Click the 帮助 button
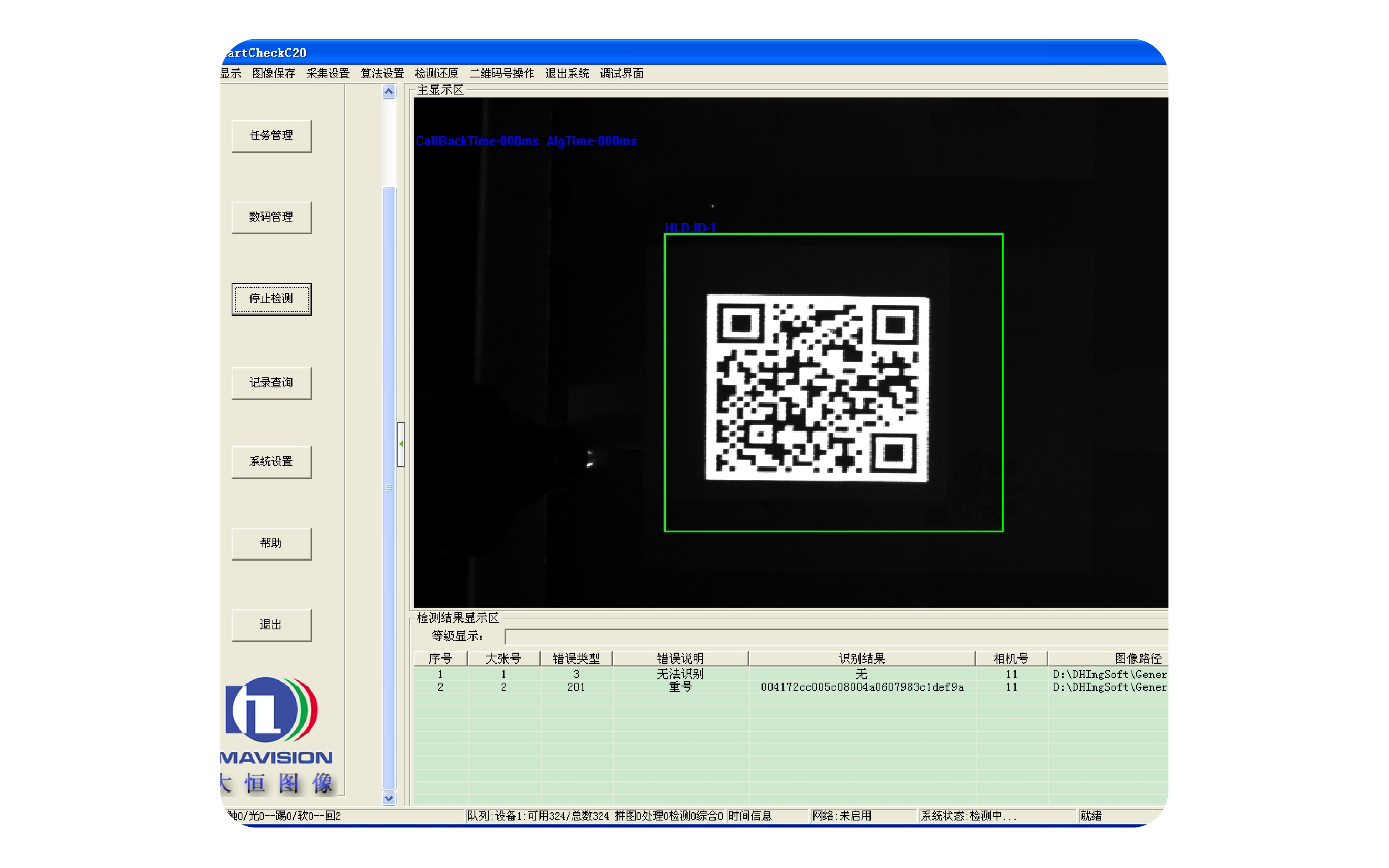 coord(272,543)
